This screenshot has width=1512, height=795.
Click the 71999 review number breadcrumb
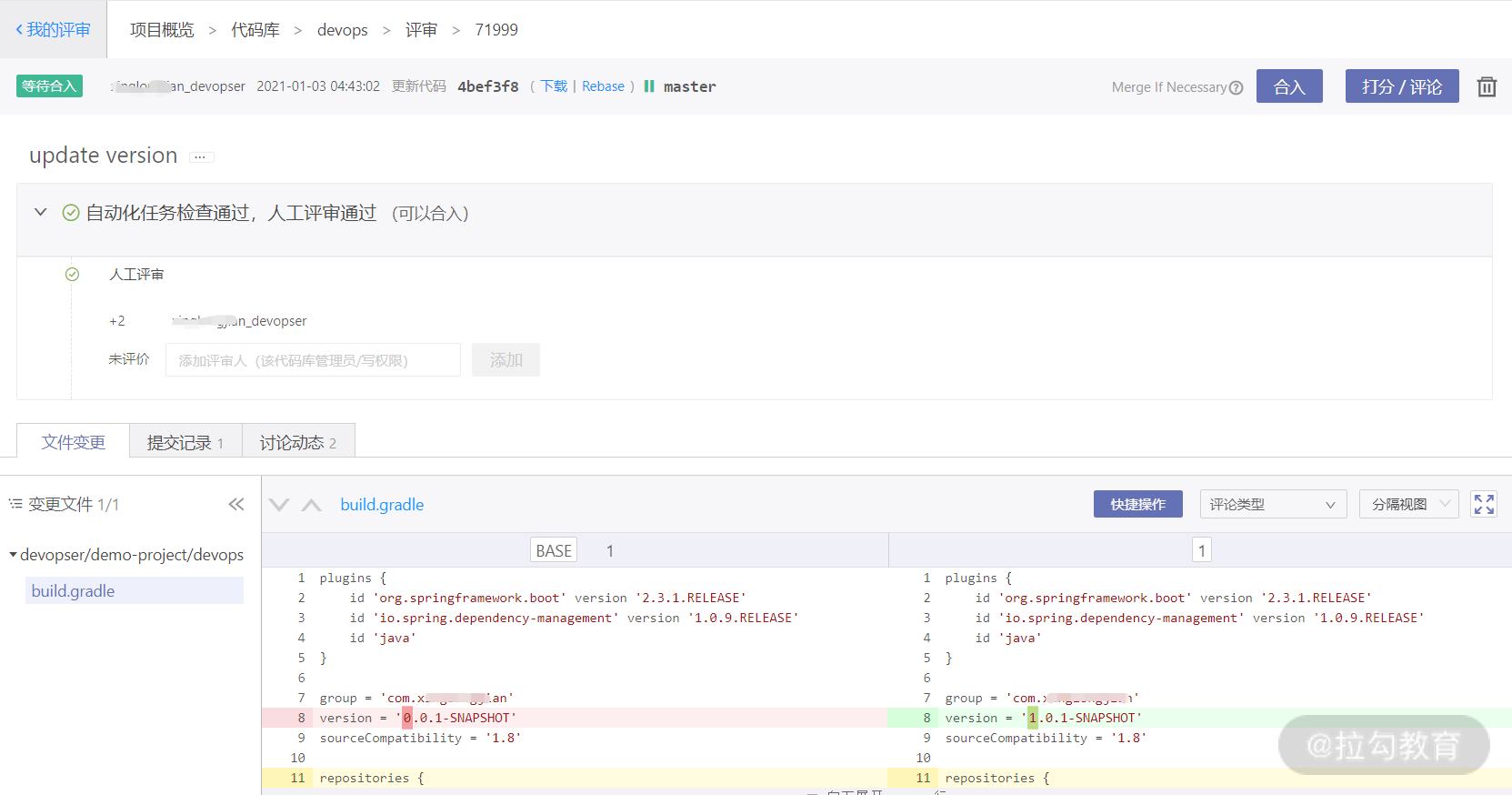496,30
